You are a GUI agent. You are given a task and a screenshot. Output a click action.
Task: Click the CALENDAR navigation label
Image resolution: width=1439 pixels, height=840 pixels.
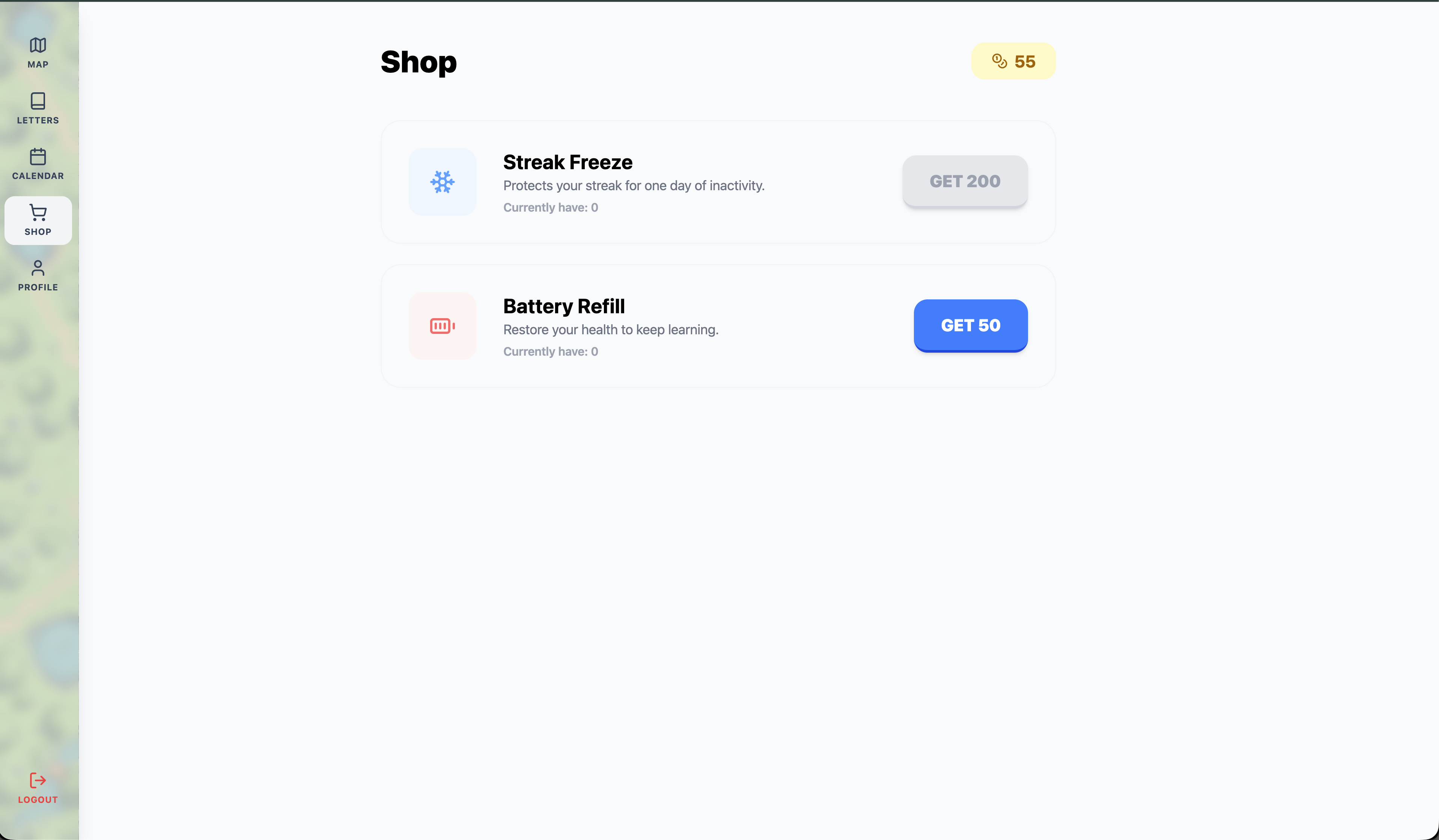[38, 176]
